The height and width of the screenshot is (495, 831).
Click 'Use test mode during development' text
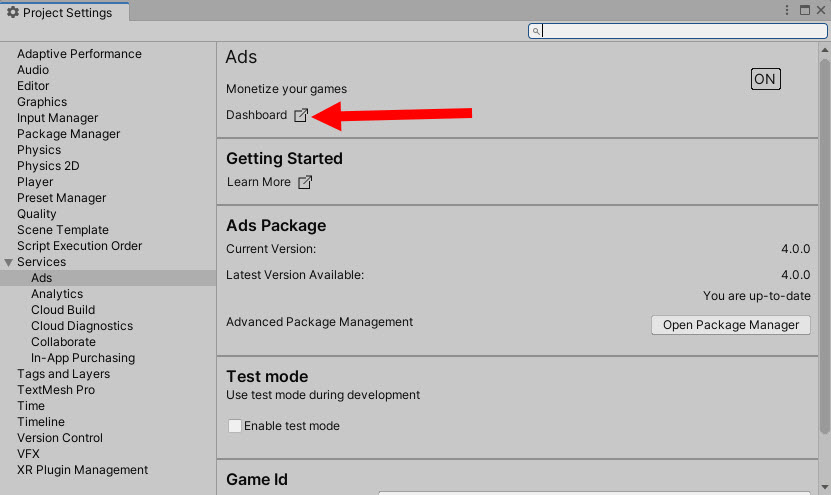[323, 395]
